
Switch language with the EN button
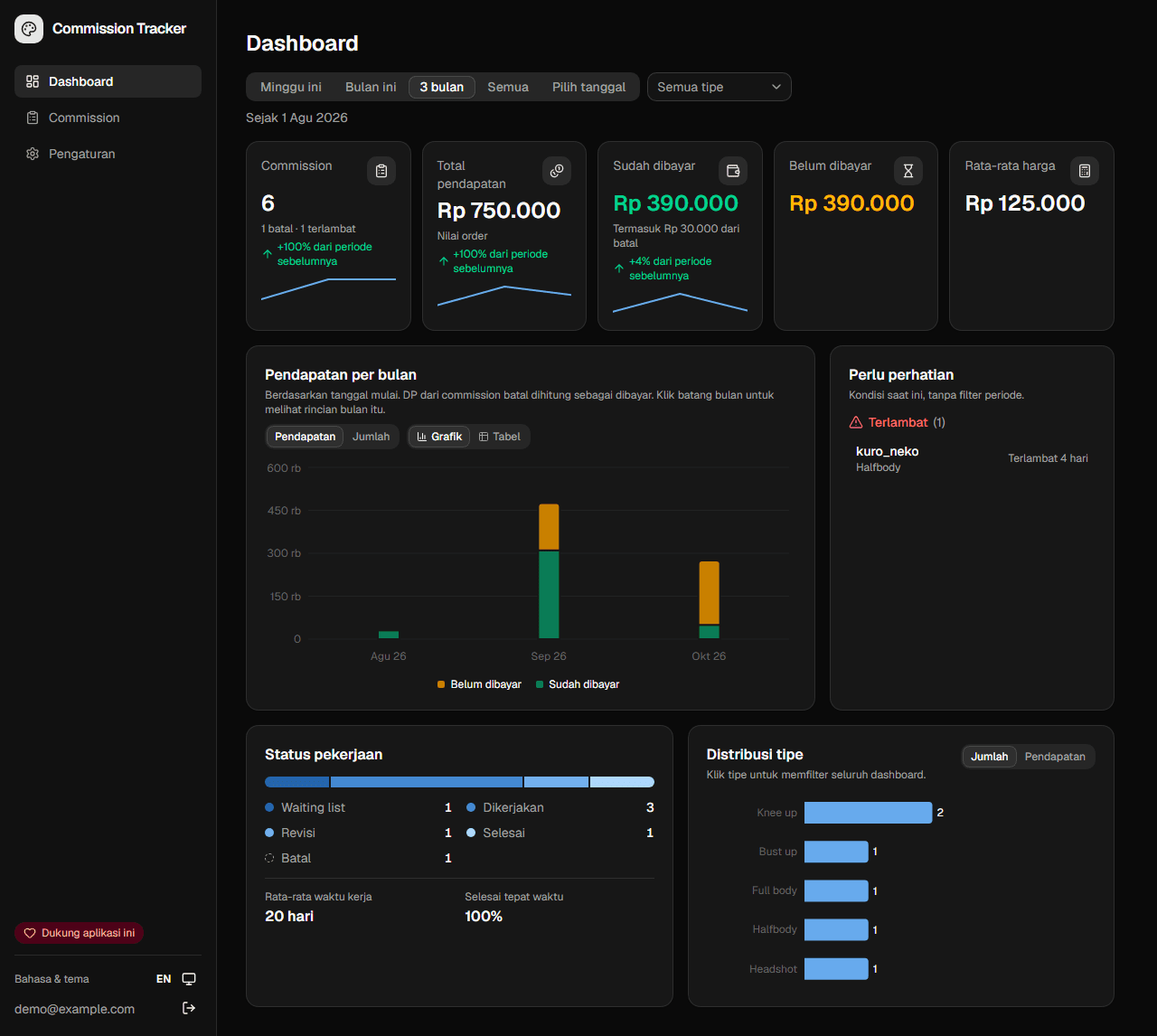164,979
